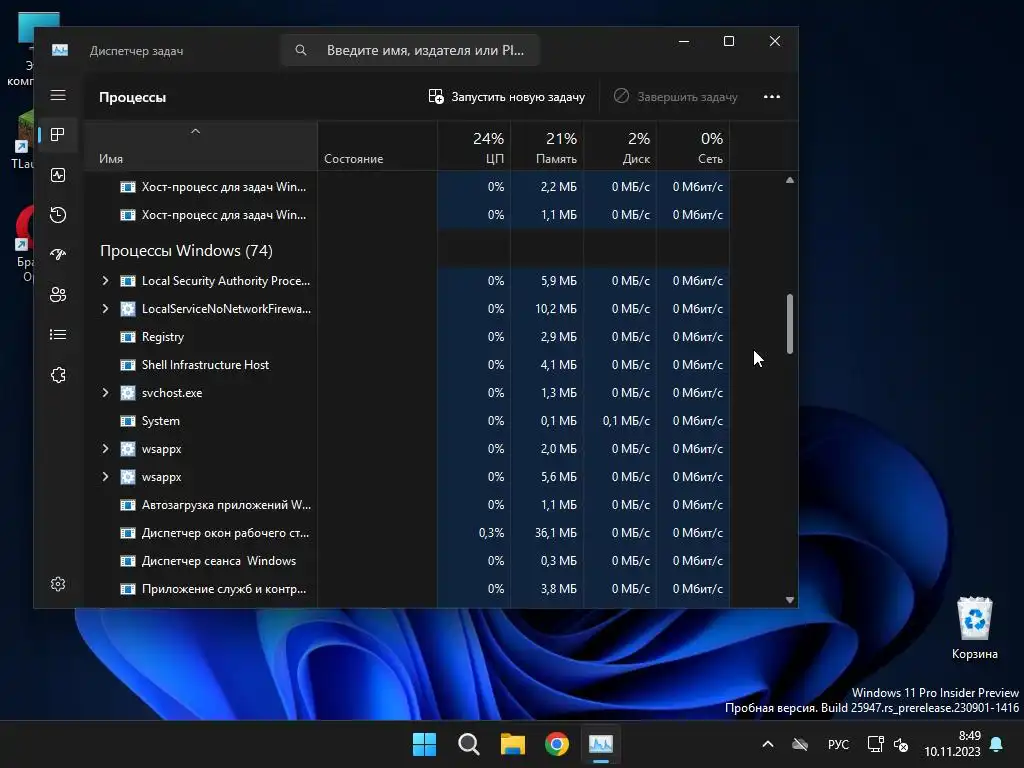Select Автозагрузка приложений W... row

[x=407, y=505]
